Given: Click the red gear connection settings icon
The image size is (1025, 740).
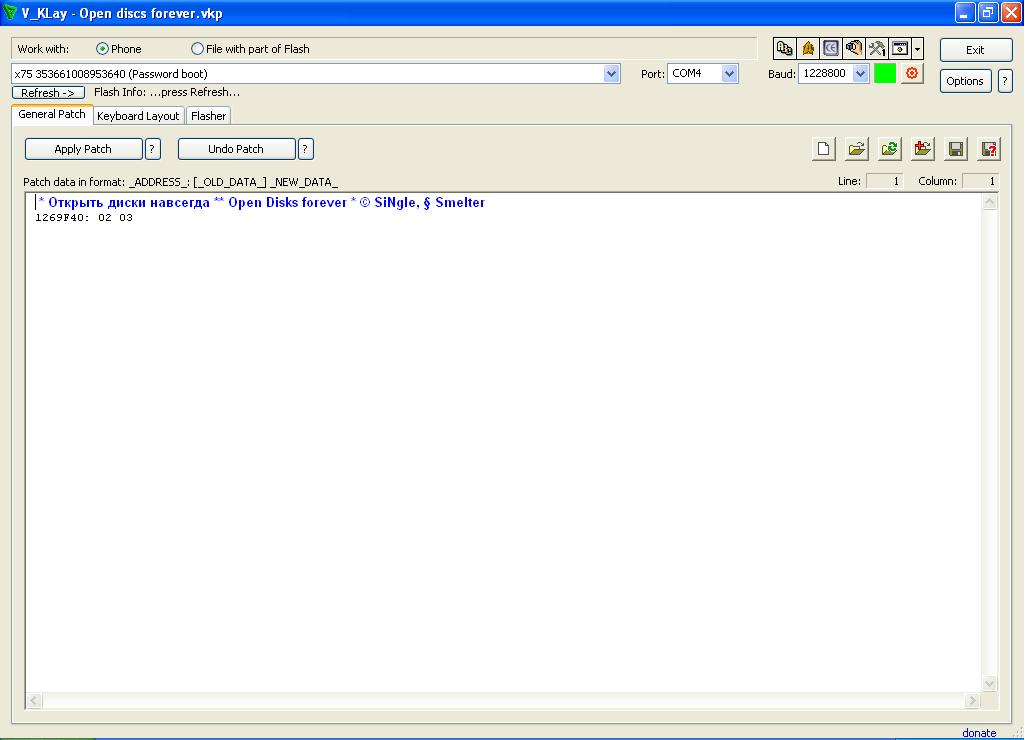Looking at the screenshot, I should (x=912, y=73).
